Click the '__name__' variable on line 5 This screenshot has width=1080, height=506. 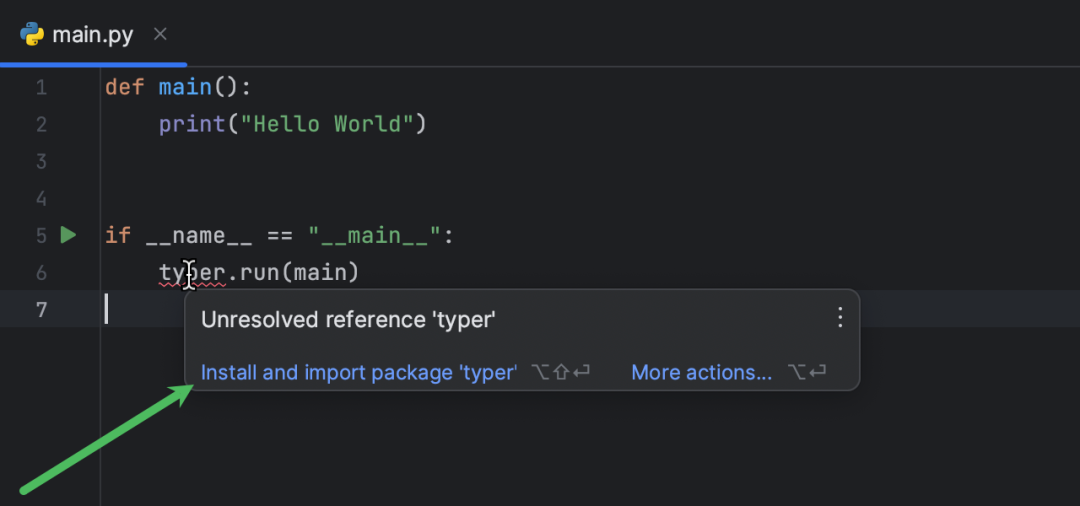click(x=199, y=235)
